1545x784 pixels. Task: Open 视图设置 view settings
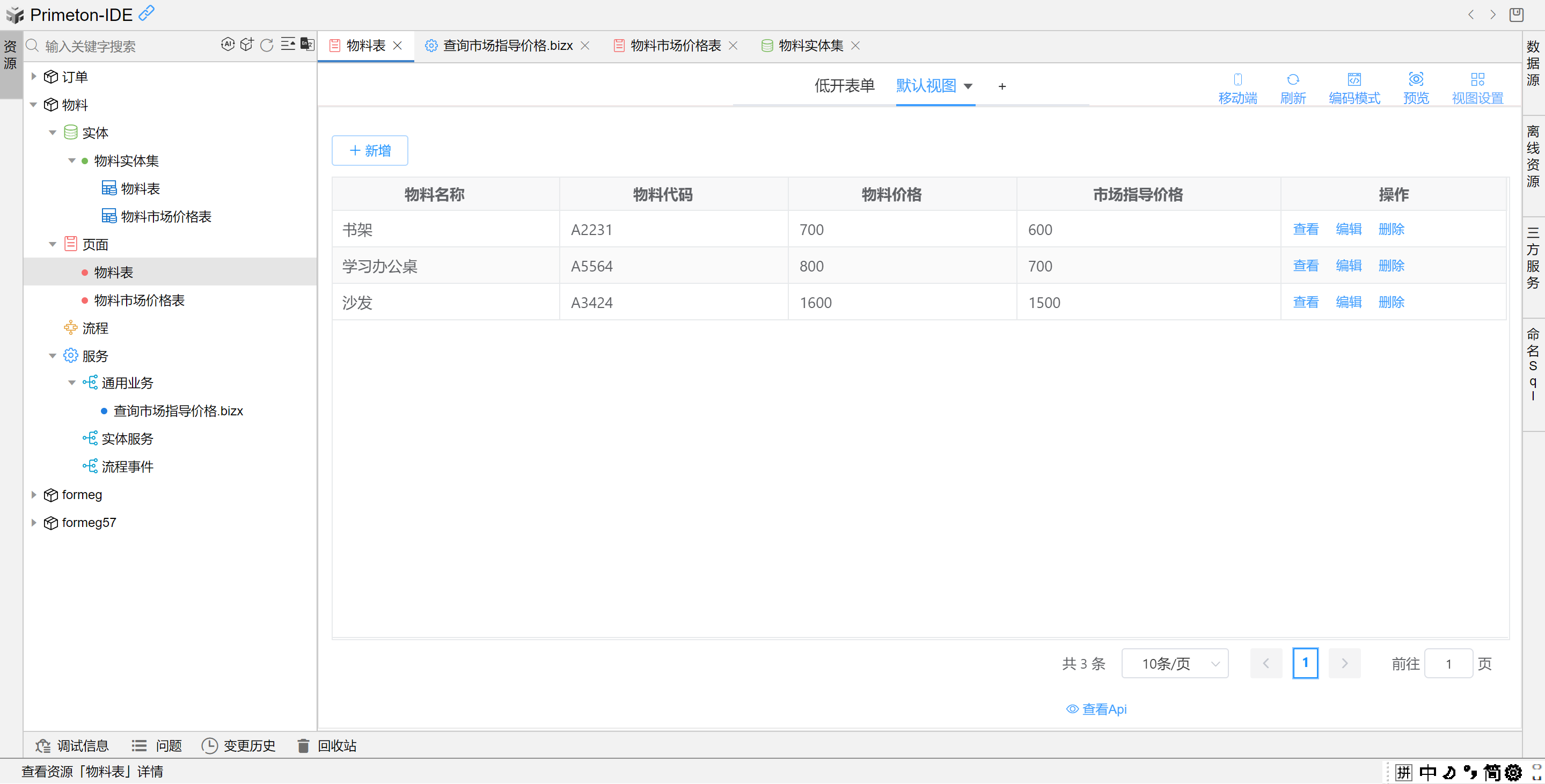(x=1477, y=87)
